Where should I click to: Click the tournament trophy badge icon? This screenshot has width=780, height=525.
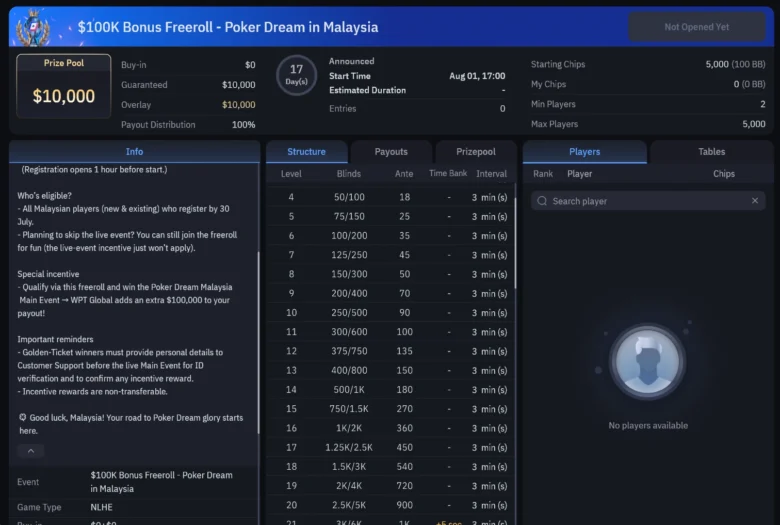pyautogui.click(x=33, y=27)
